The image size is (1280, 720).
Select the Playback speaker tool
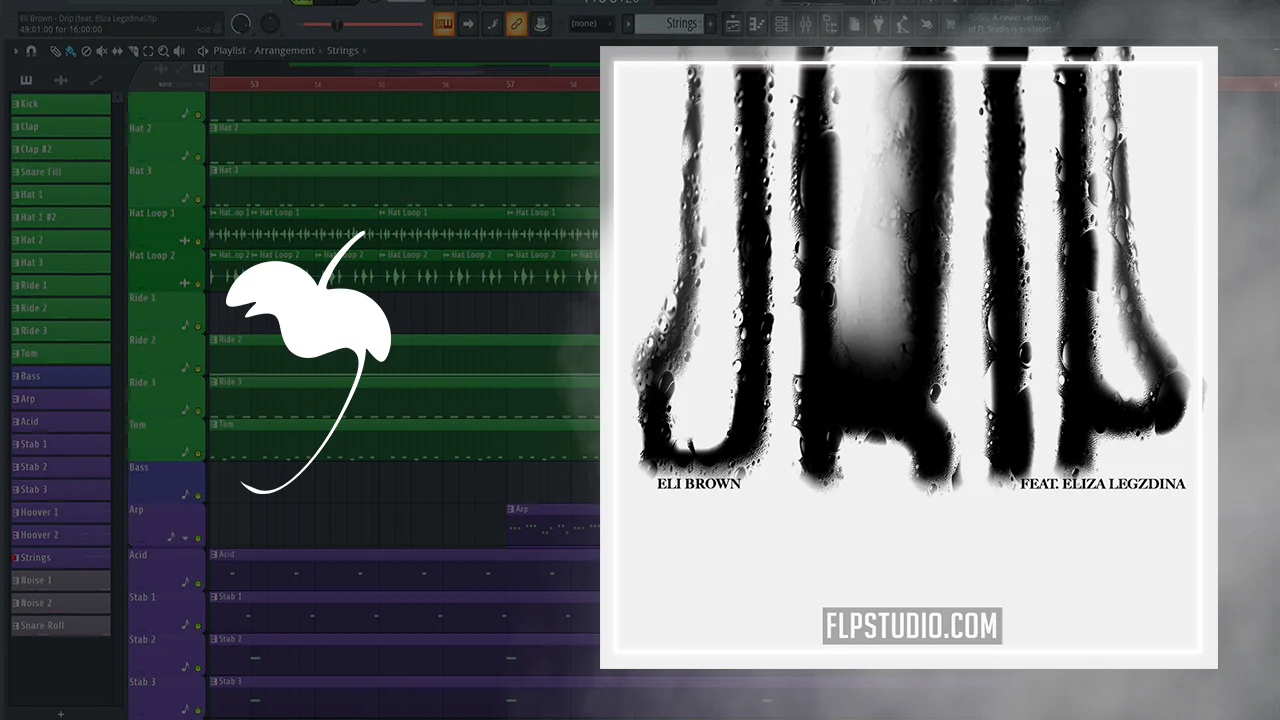click(179, 51)
